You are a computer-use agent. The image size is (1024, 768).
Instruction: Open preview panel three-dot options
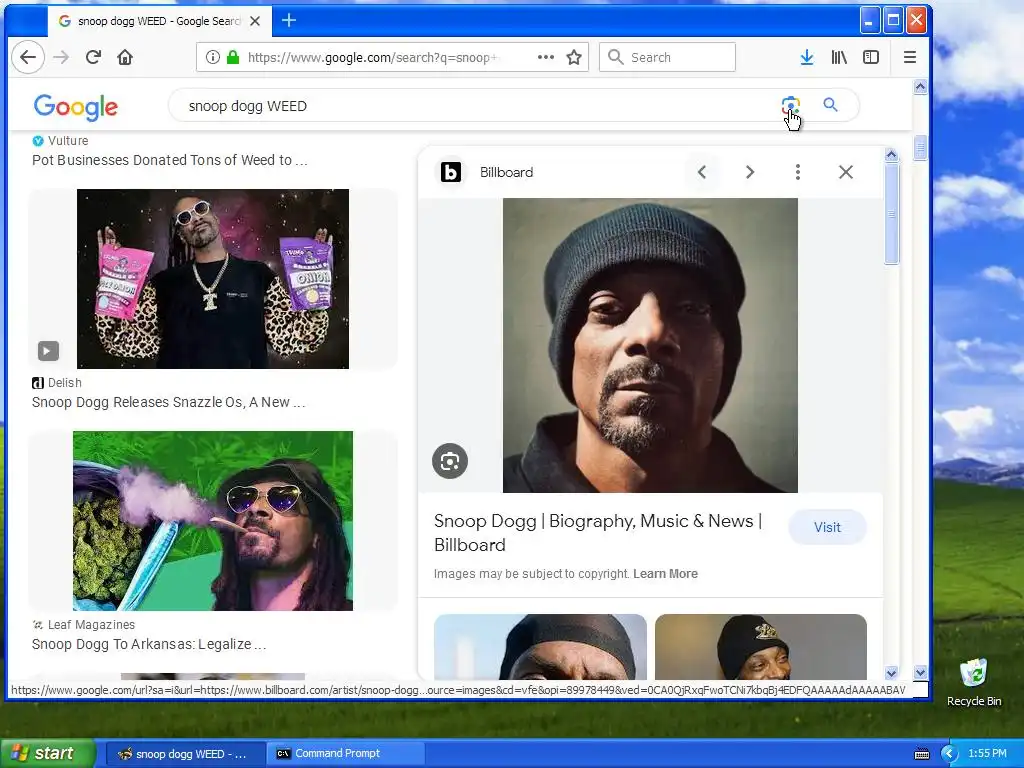797,172
